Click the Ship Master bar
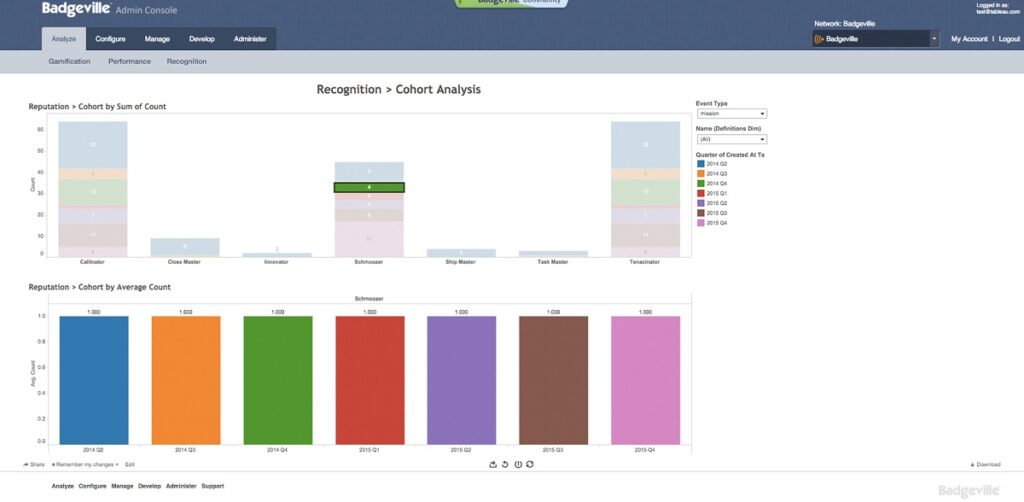The height and width of the screenshot is (502, 1024). point(461,253)
